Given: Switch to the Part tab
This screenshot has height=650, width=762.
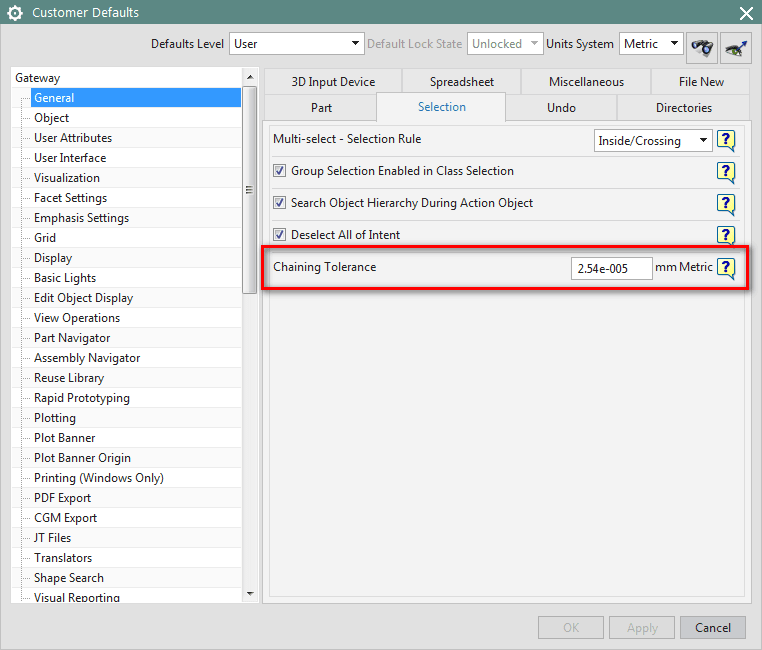Looking at the screenshot, I should point(321,107).
